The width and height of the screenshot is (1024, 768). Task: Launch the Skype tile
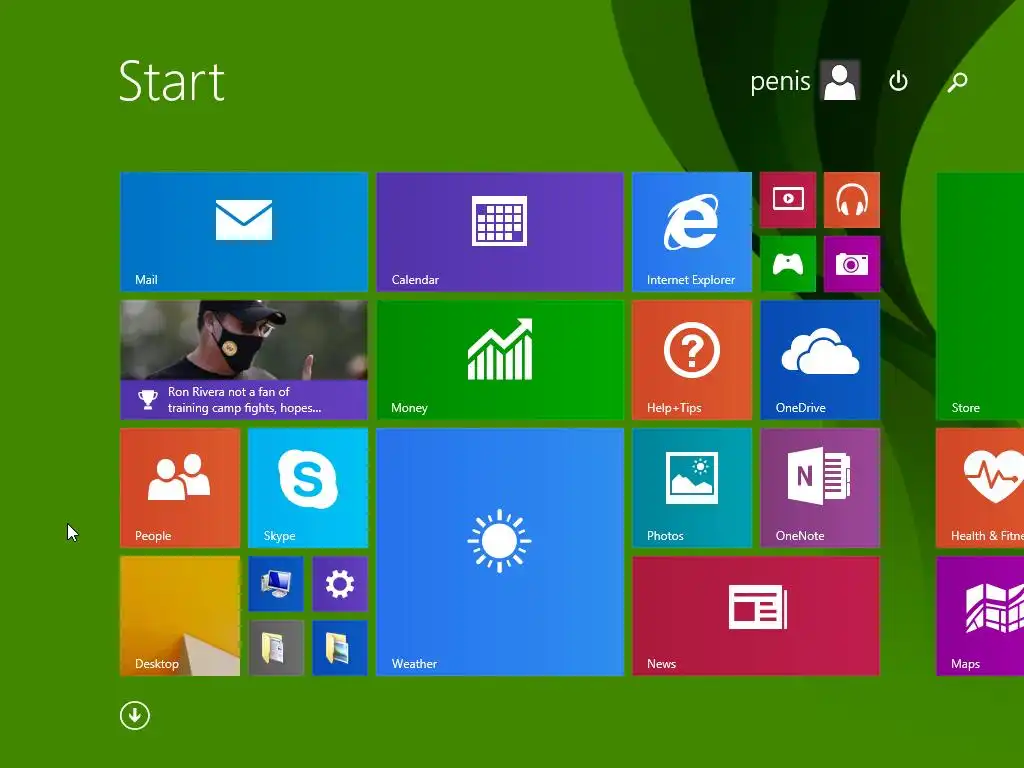(308, 488)
